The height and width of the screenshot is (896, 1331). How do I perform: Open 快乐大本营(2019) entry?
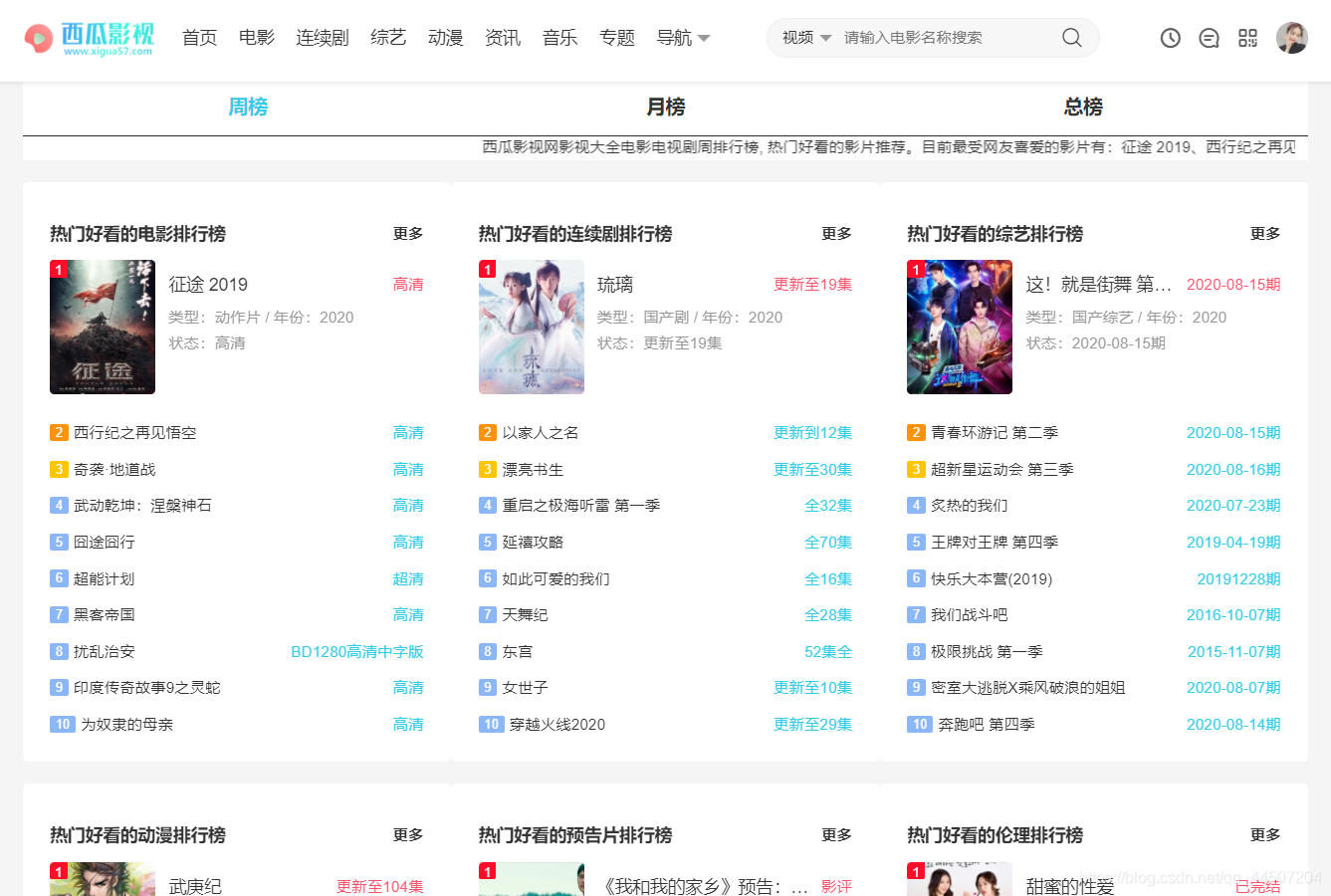tap(992, 578)
